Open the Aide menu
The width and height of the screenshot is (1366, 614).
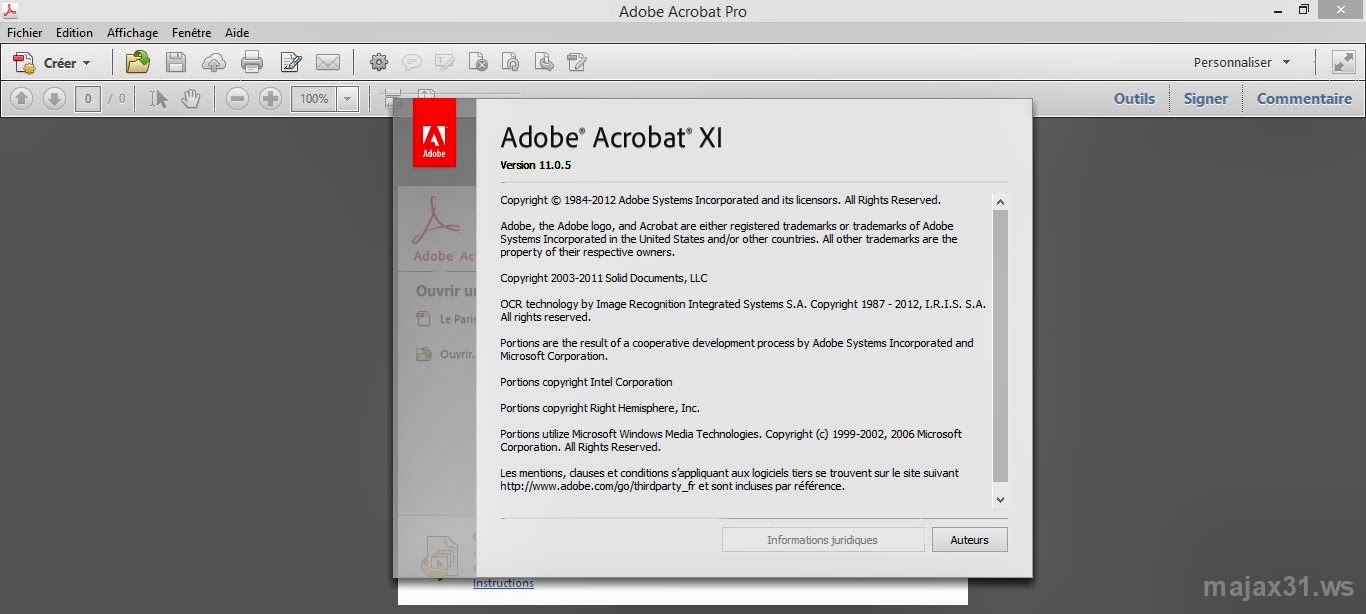coord(237,33)
